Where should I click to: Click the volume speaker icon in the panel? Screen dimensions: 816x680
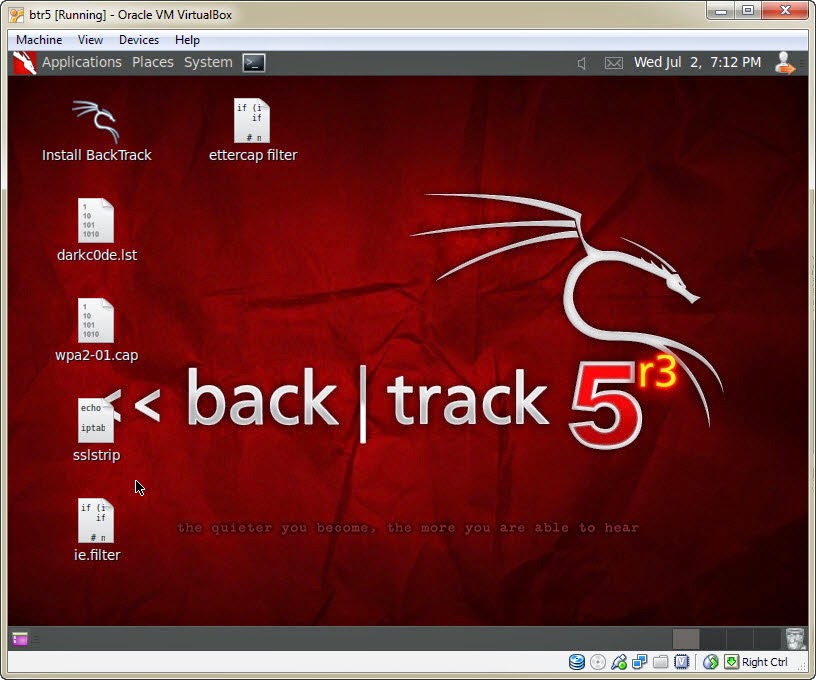coord(582,63)
